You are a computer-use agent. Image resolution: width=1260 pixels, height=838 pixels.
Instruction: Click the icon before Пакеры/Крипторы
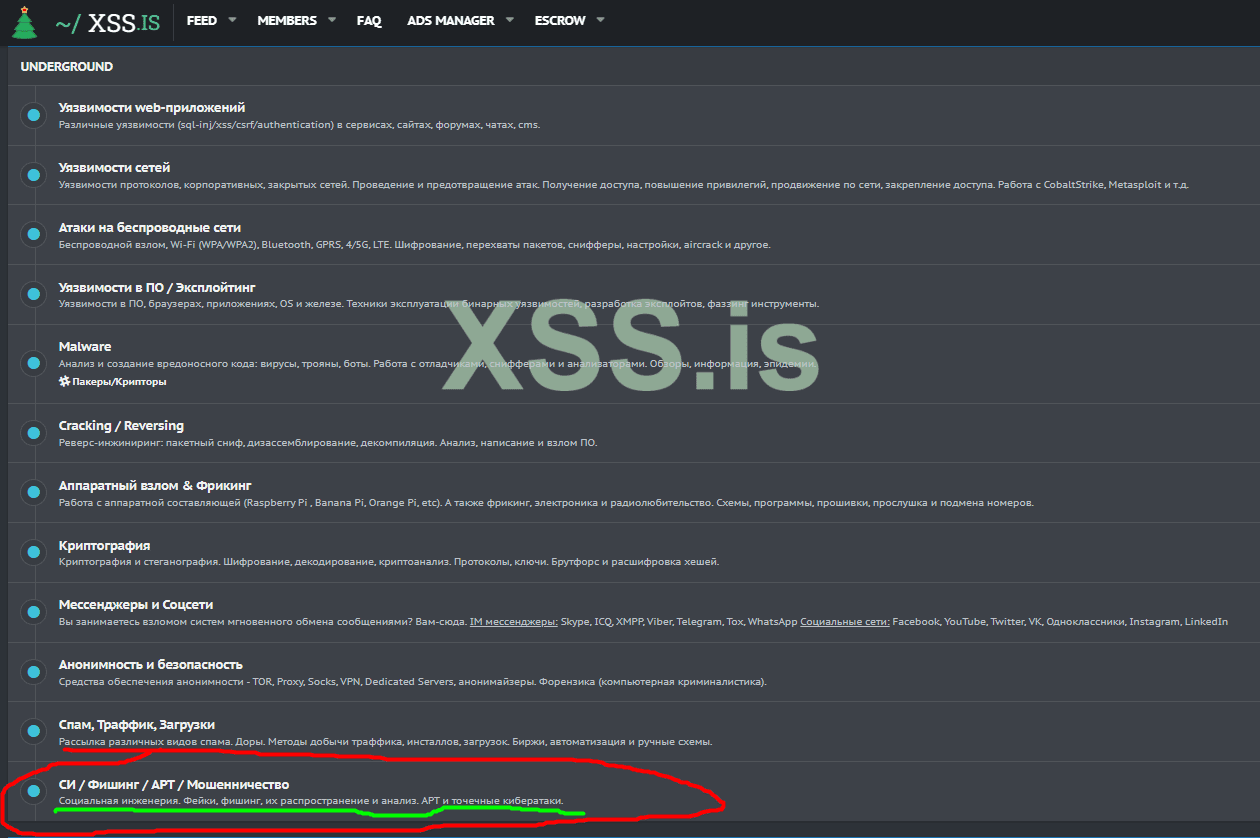coord(65,382)
